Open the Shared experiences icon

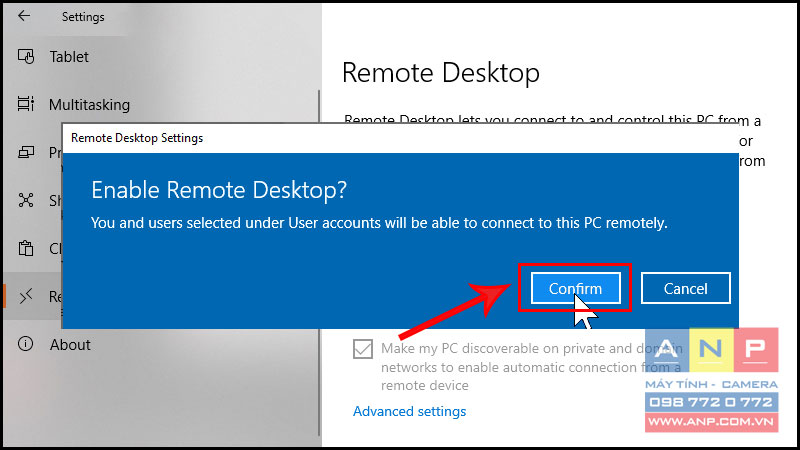pos(26,200)
